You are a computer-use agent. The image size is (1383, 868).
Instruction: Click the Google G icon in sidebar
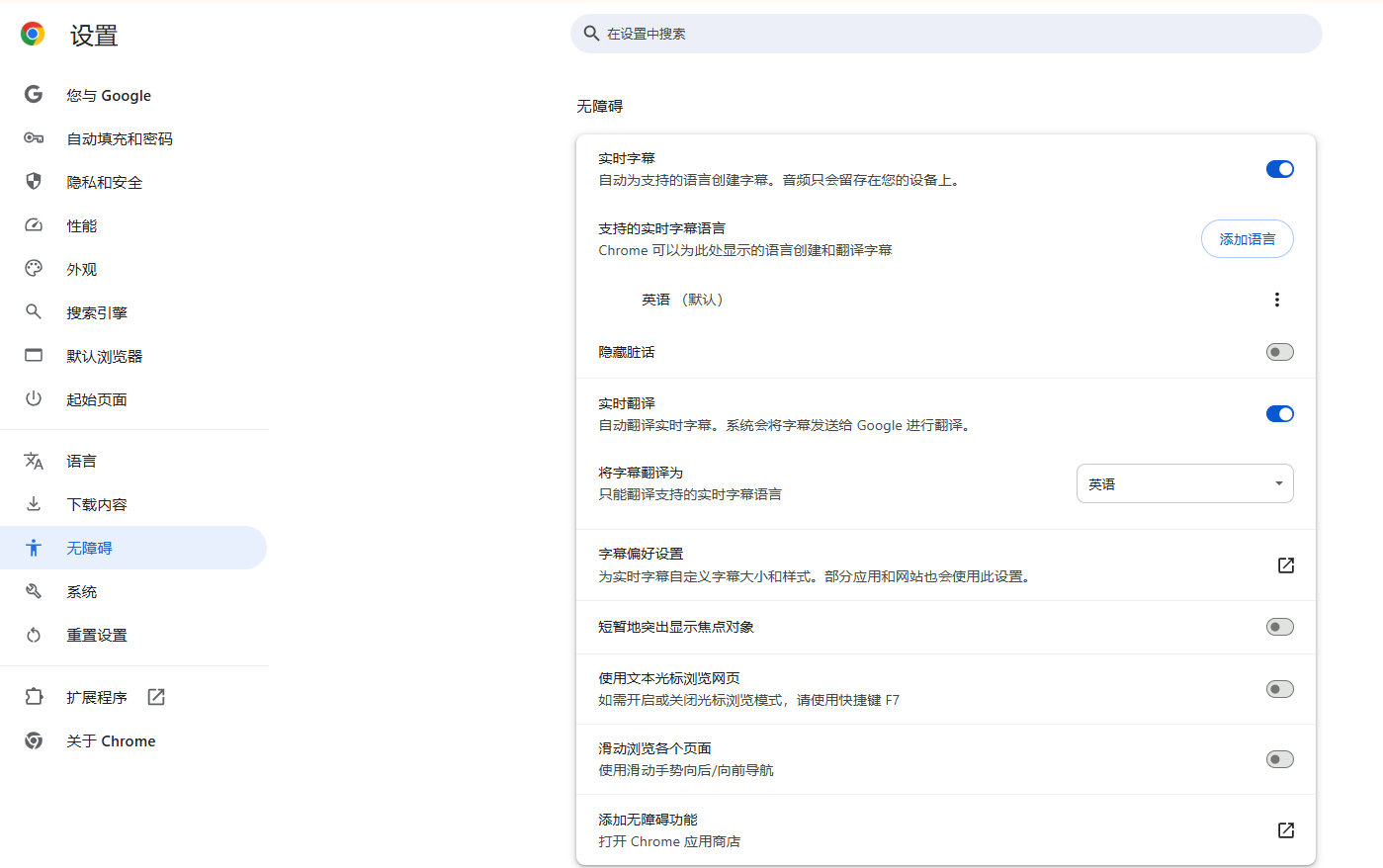tap(34, 94)
